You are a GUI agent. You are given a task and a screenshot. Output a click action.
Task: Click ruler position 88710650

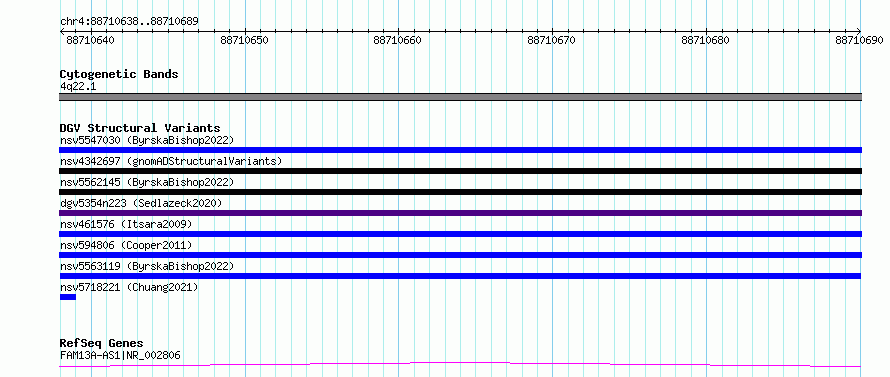(244, 40)
